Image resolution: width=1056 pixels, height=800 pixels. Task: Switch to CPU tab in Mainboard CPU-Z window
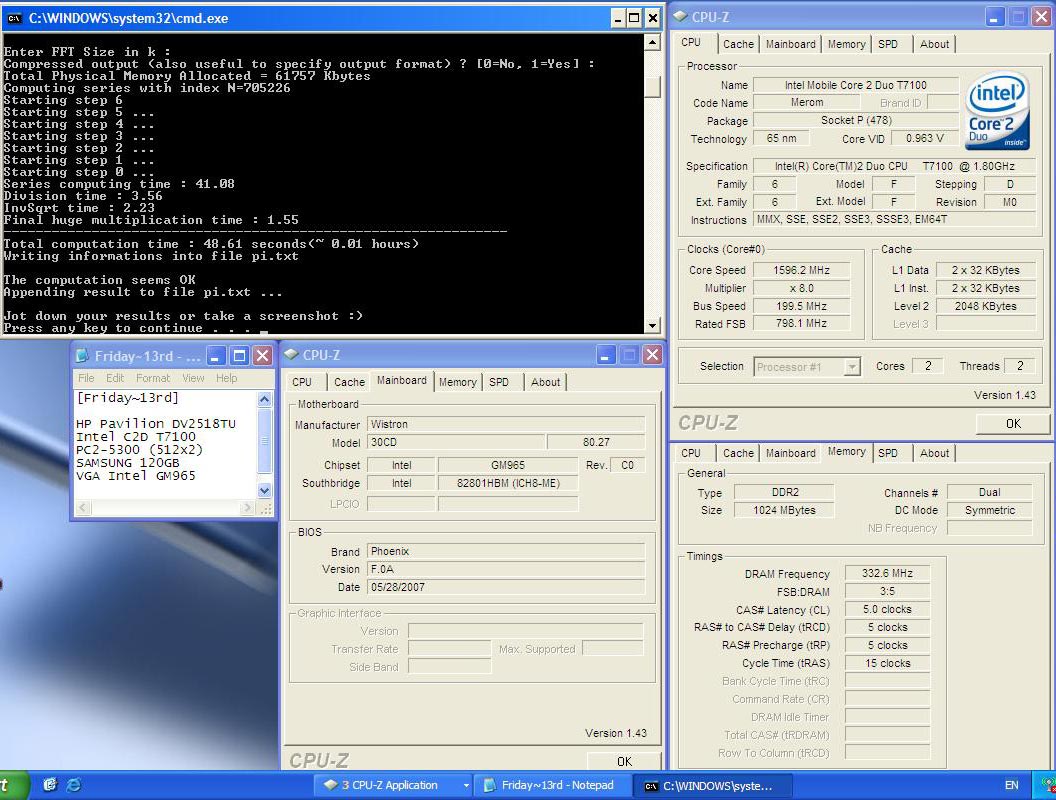click(302, 382)
